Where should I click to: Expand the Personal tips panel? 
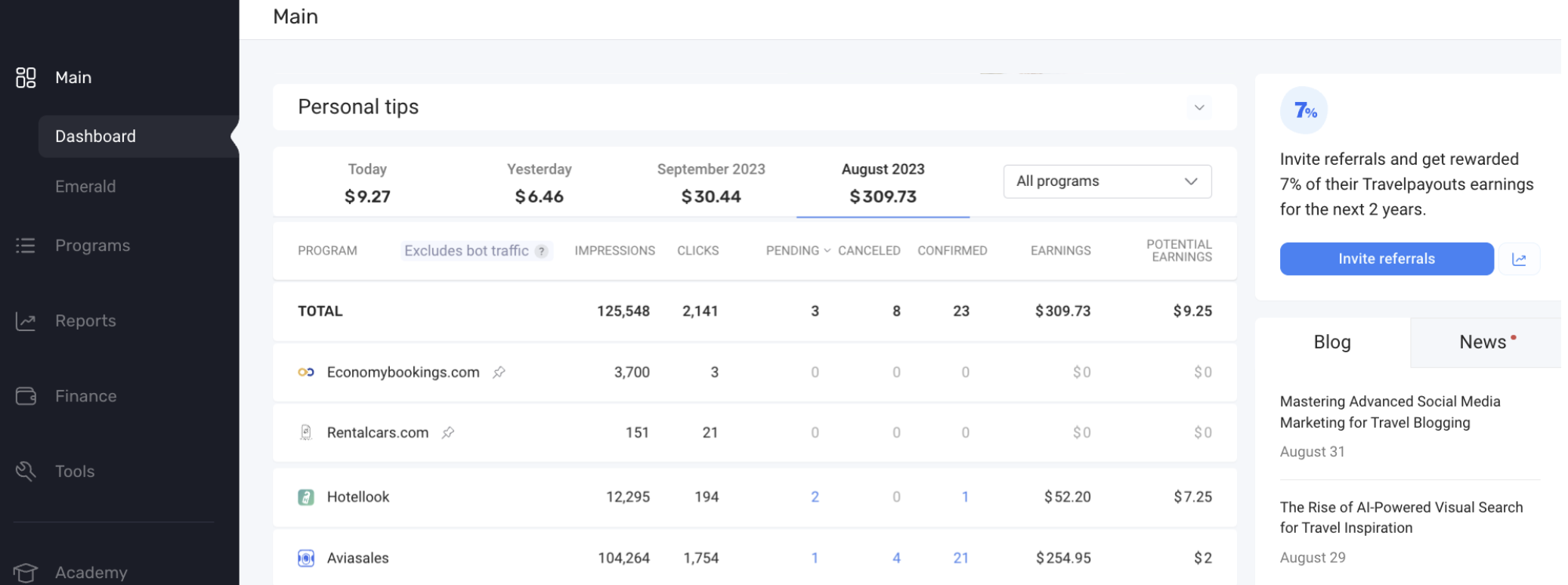pos(1199,107)
